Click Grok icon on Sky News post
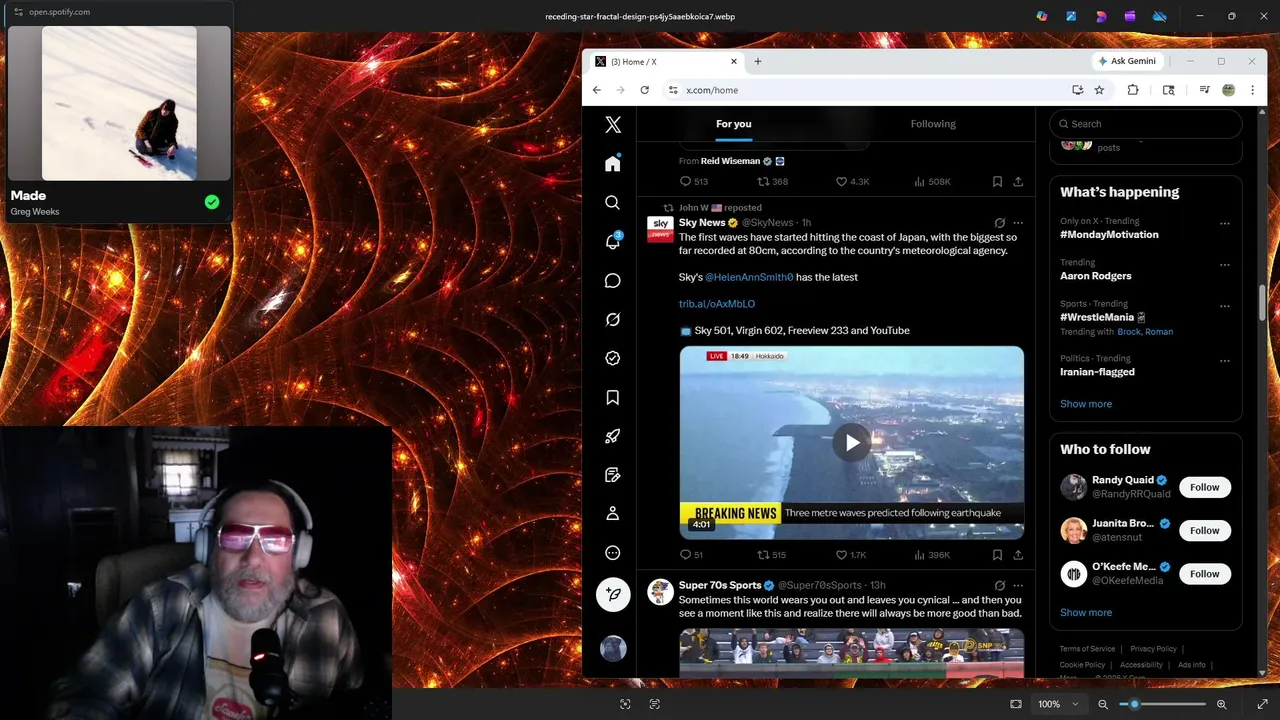The height and width of the screenshot is (720, 1280). click(999, 223)
